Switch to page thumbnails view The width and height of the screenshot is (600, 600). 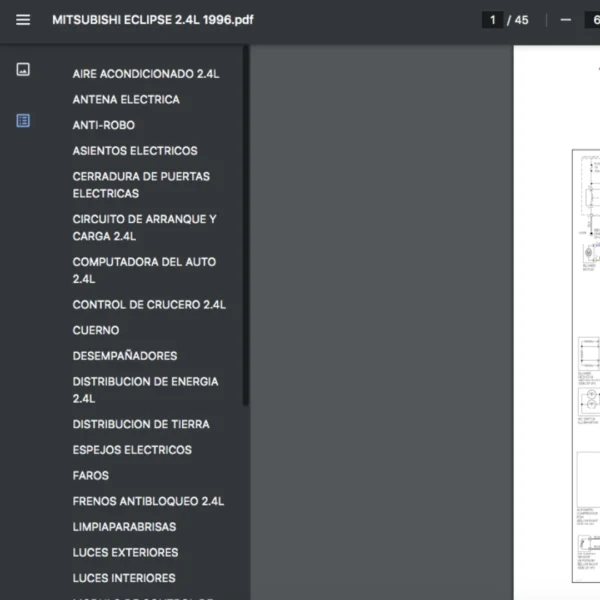[x=23, y=69]
